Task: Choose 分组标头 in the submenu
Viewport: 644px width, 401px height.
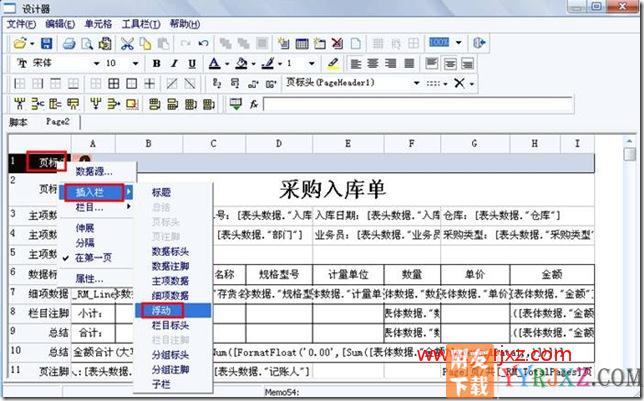Action: pos(170,355)
